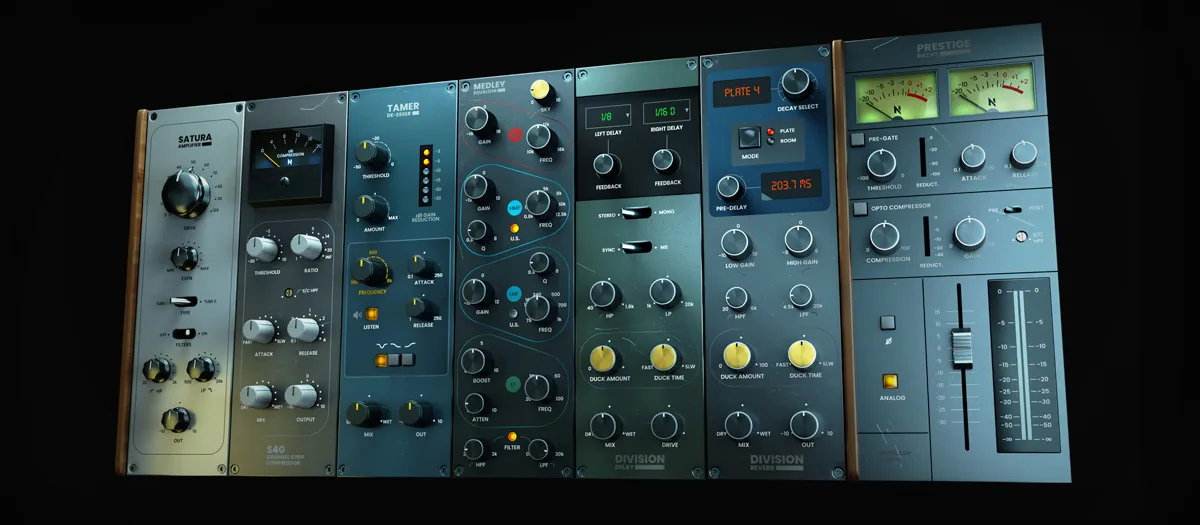
Task: Click the Tamer gain reduction LED meter
Action: [x=425, y=174]
